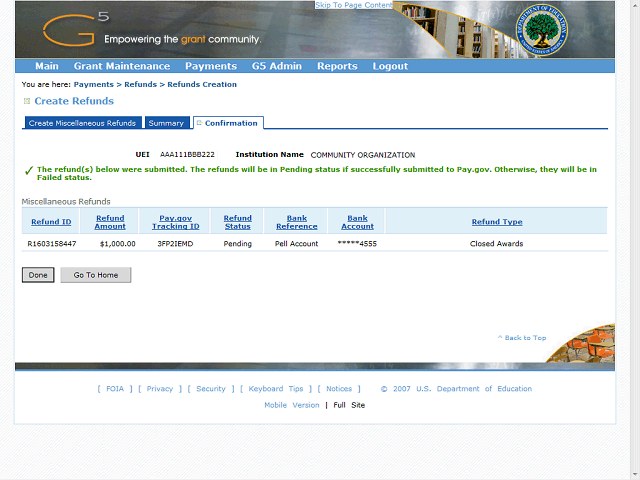Open the Payments menu
The width and height of the screenshot is (640, 480).
coord(211,66)
